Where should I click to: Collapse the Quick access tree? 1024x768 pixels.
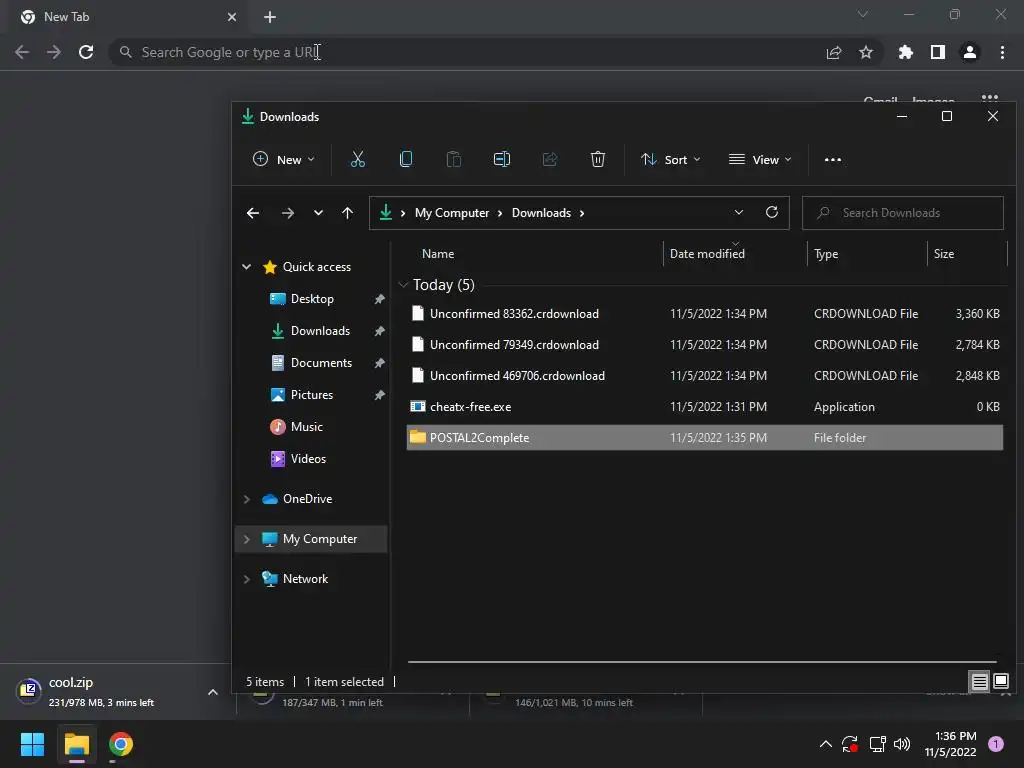point(247,266)
